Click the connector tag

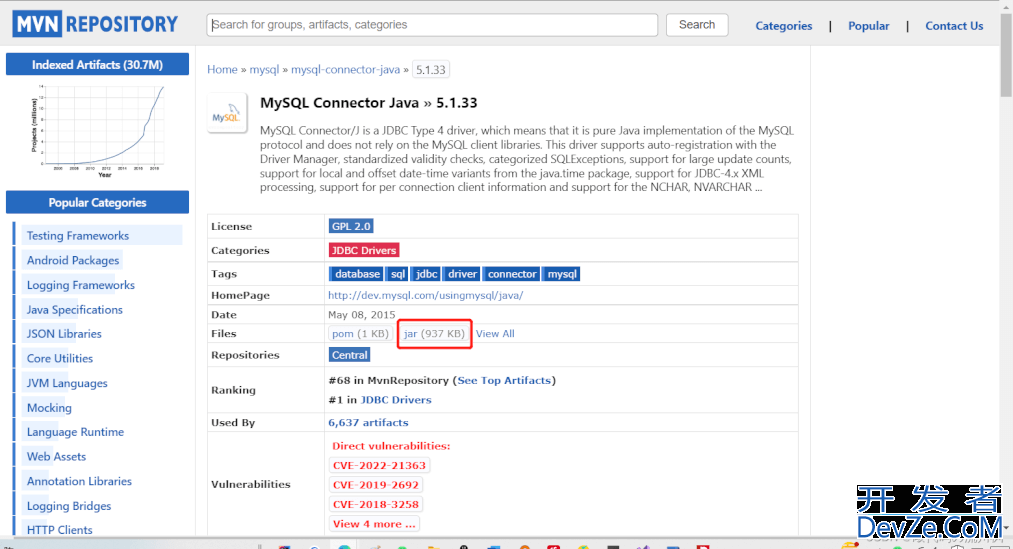point(512,274)
